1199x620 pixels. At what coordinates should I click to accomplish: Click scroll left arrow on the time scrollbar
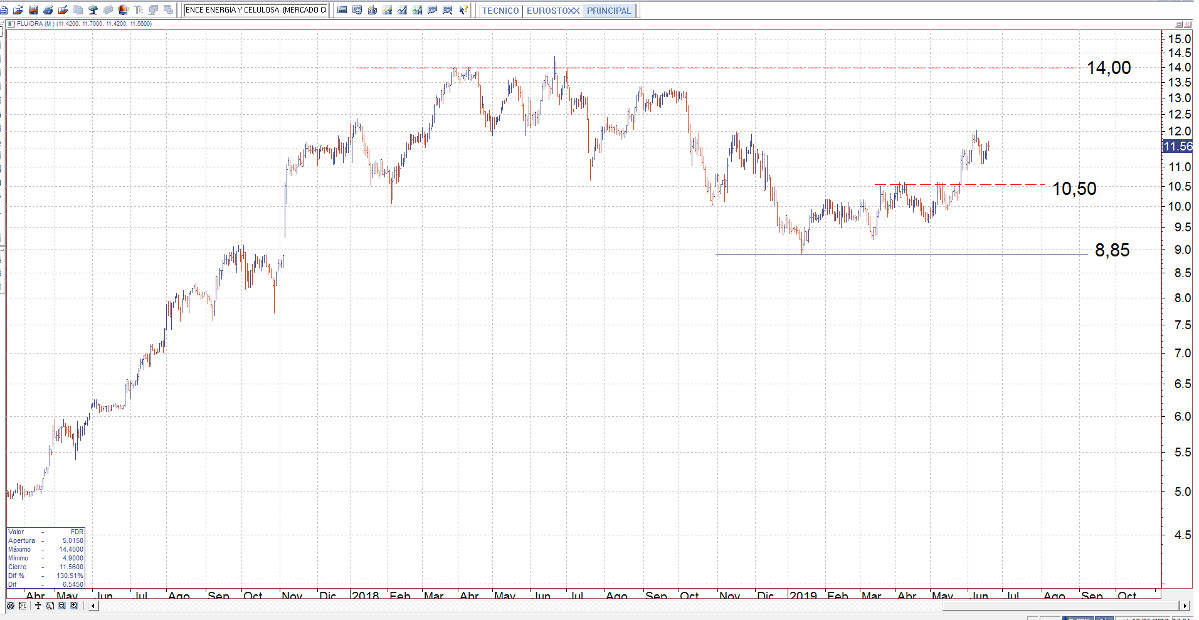pos(95,605)
